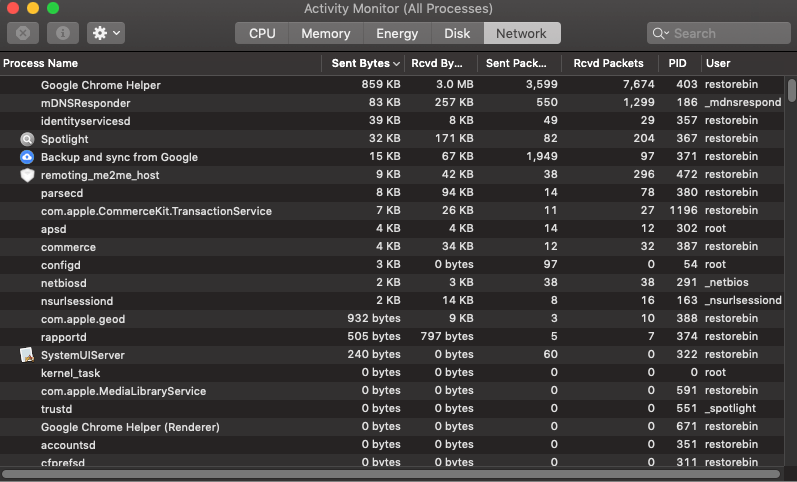Select the Google Chrome Helper row
797x482 pixels.
click(x=391, y=85)
